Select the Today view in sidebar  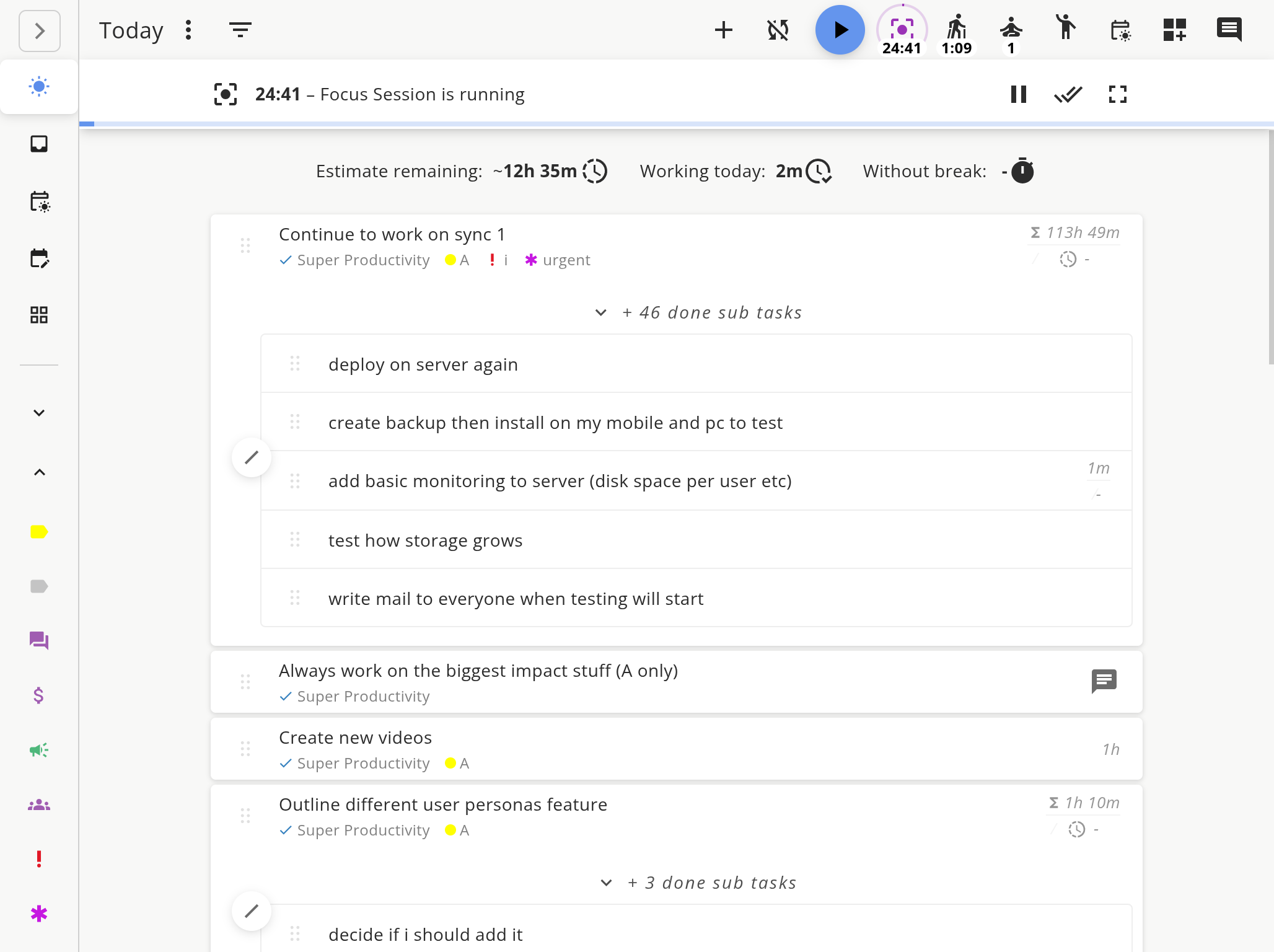[39, 87]
